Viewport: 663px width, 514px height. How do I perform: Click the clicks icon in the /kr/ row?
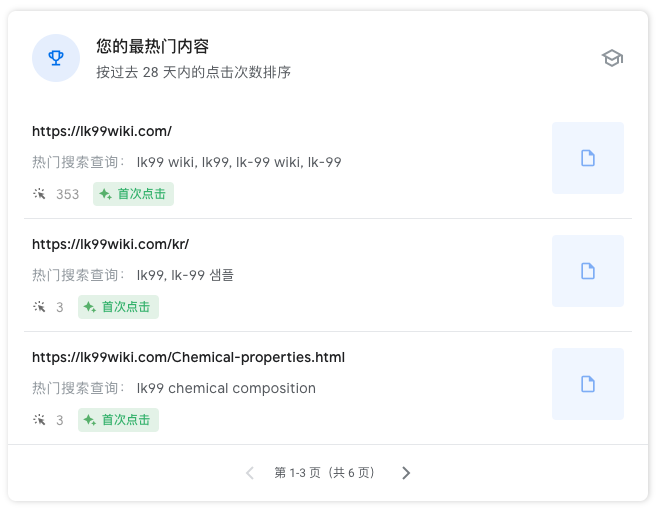[x=39, y=307]
